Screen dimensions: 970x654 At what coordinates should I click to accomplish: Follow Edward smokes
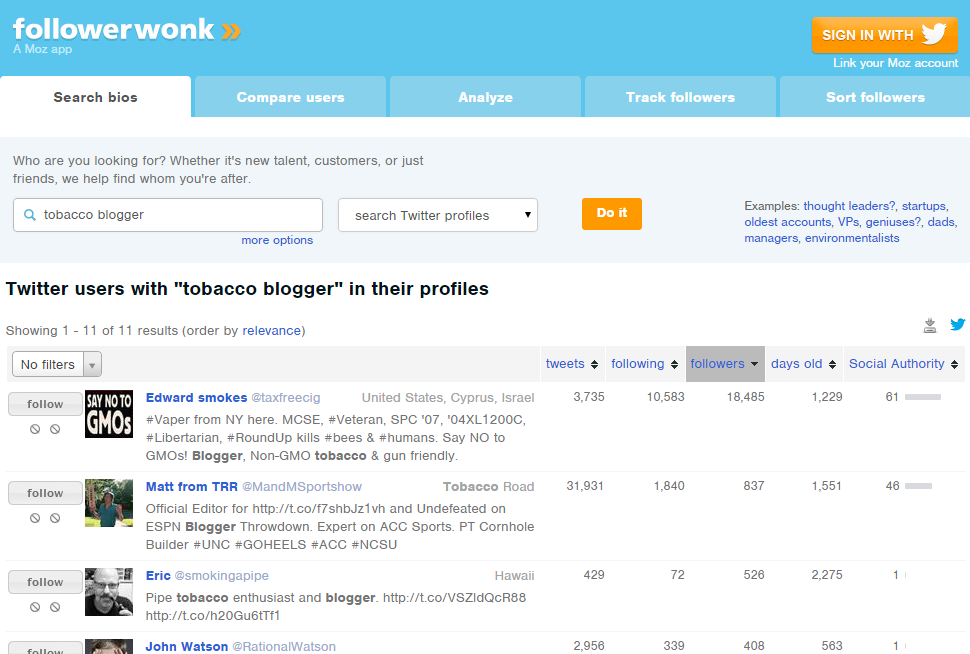click(x=45, y=404)
